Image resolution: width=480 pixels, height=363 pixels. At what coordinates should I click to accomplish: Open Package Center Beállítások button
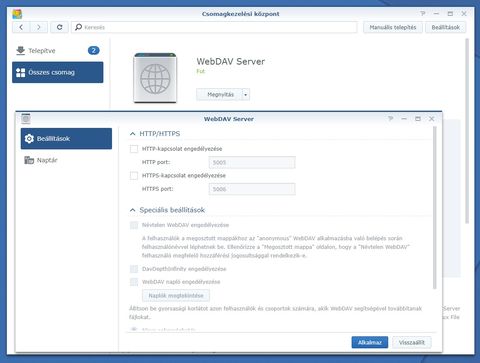click(x=445, y=27)
